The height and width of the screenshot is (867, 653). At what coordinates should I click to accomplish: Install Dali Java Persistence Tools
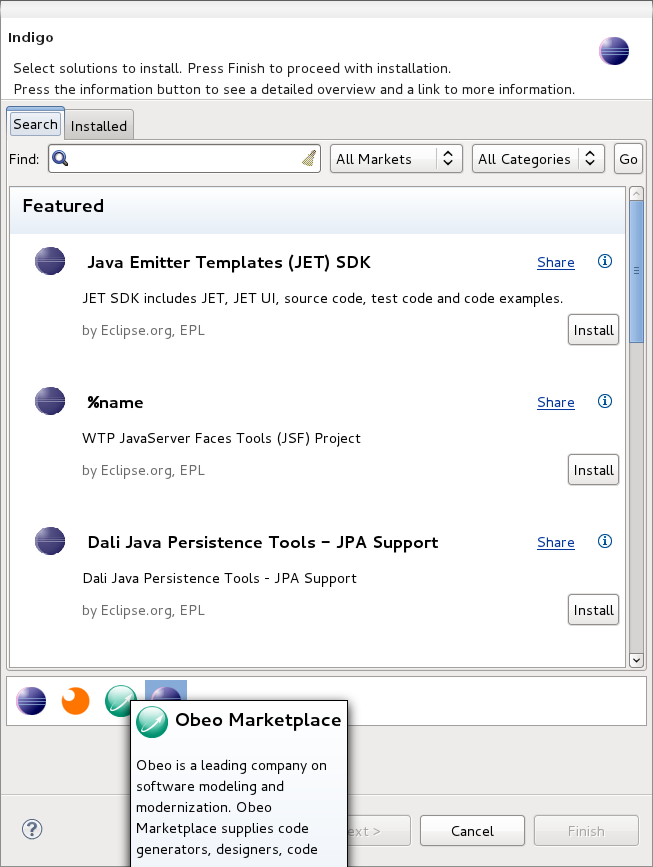(x=593, y=610)
